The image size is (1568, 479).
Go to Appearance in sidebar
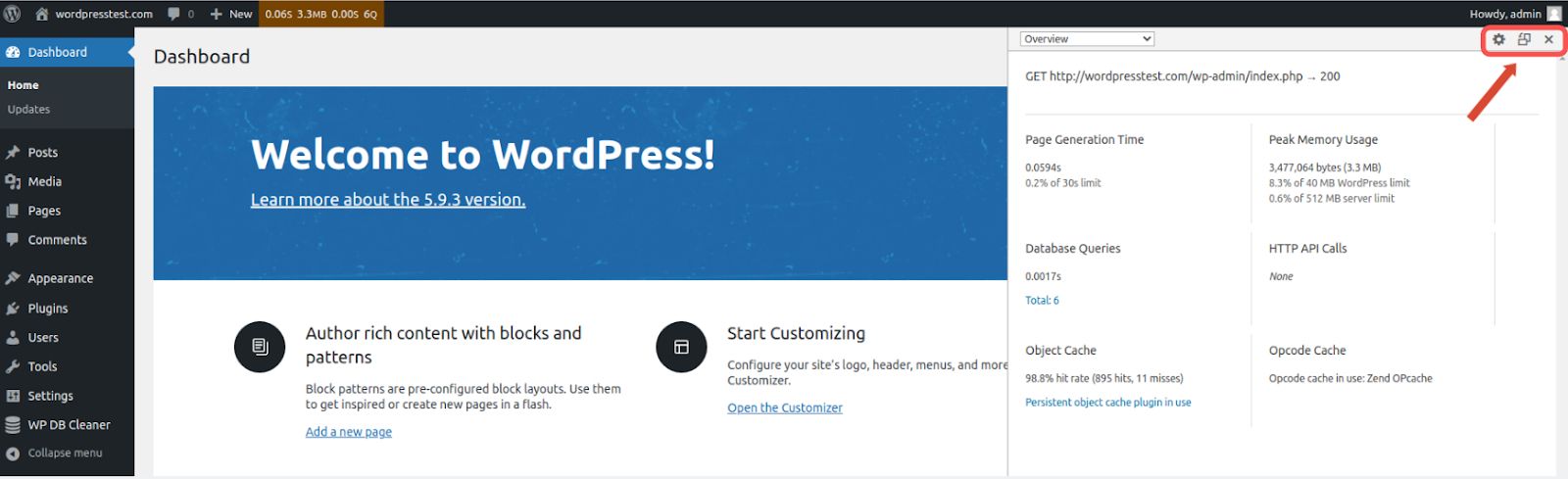click(x=60, y=279)
